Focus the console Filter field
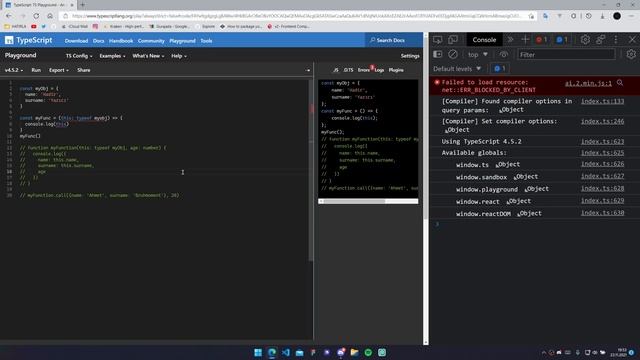640x360 pixels. 566,54
